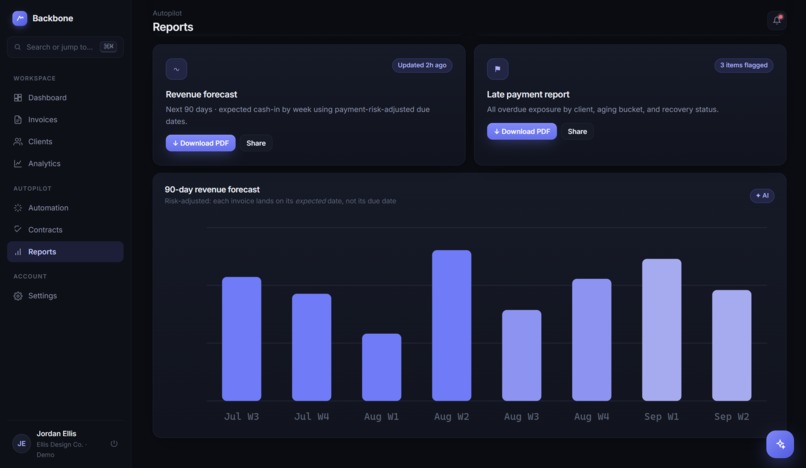This screenshot has height=468, width=806.
Task: Click the 90-day revenue forecast title
Action: [212, 189]
